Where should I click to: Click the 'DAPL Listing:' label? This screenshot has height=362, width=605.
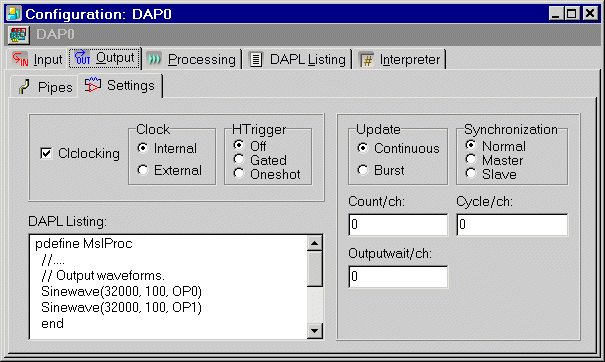tap(68, 222)
